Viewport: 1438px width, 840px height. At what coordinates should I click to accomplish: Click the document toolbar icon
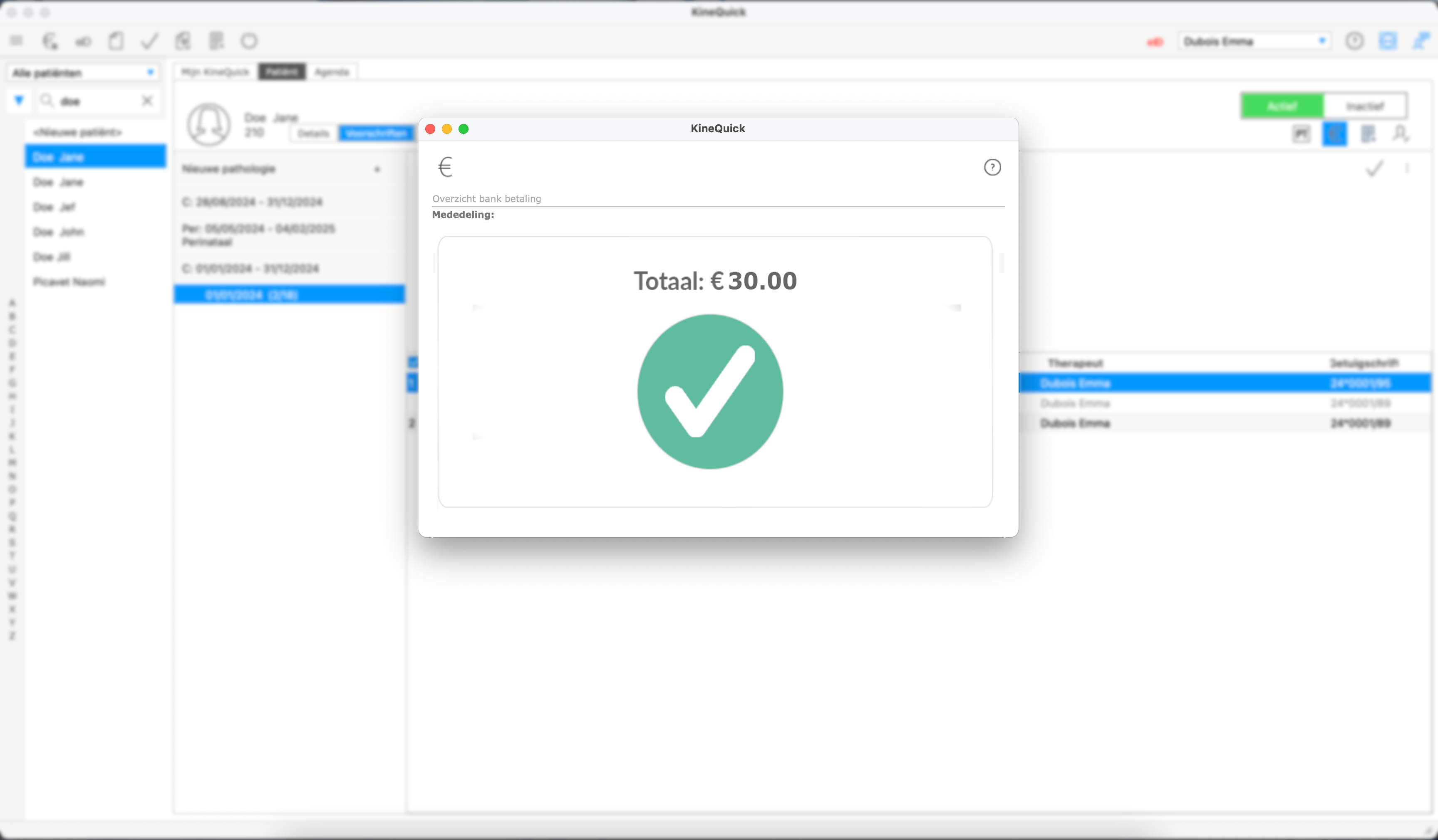click(x=117, y=41)
